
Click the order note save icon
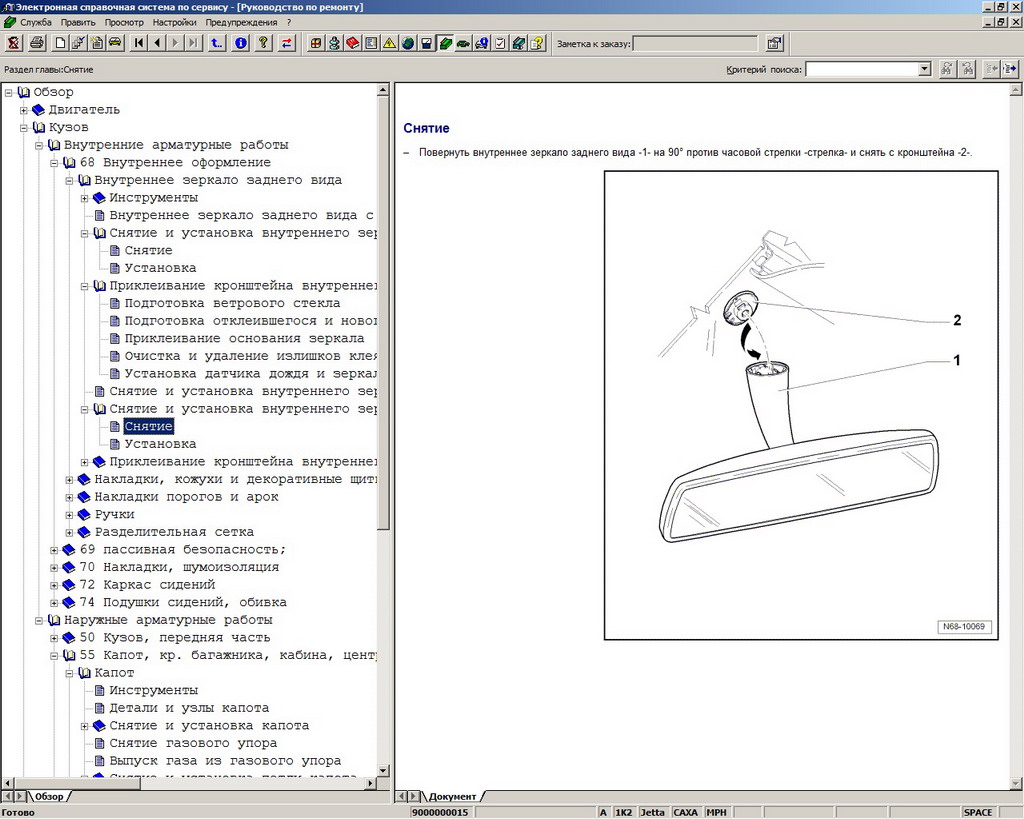774,44
